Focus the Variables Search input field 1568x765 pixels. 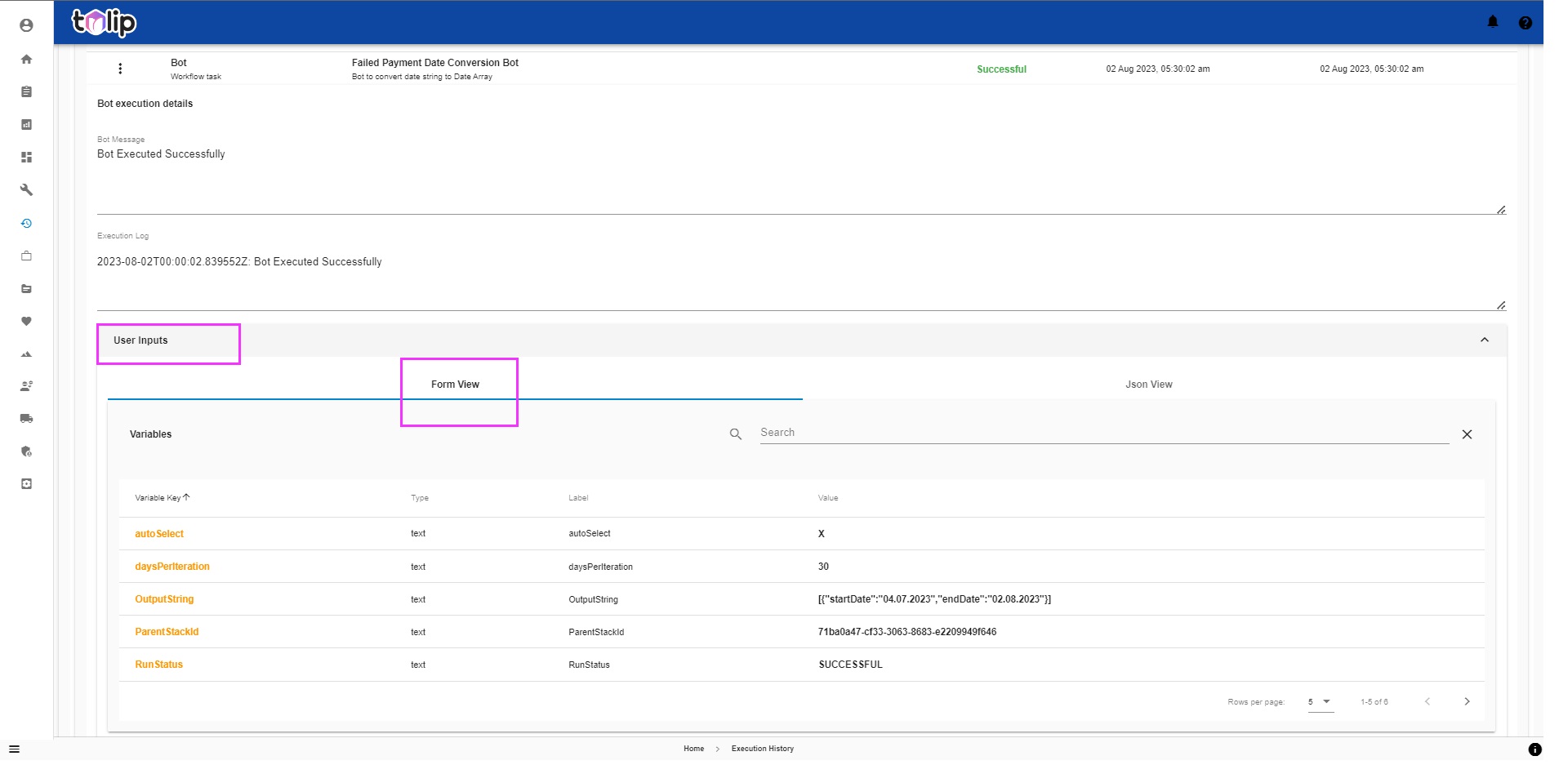(1104, 433)
